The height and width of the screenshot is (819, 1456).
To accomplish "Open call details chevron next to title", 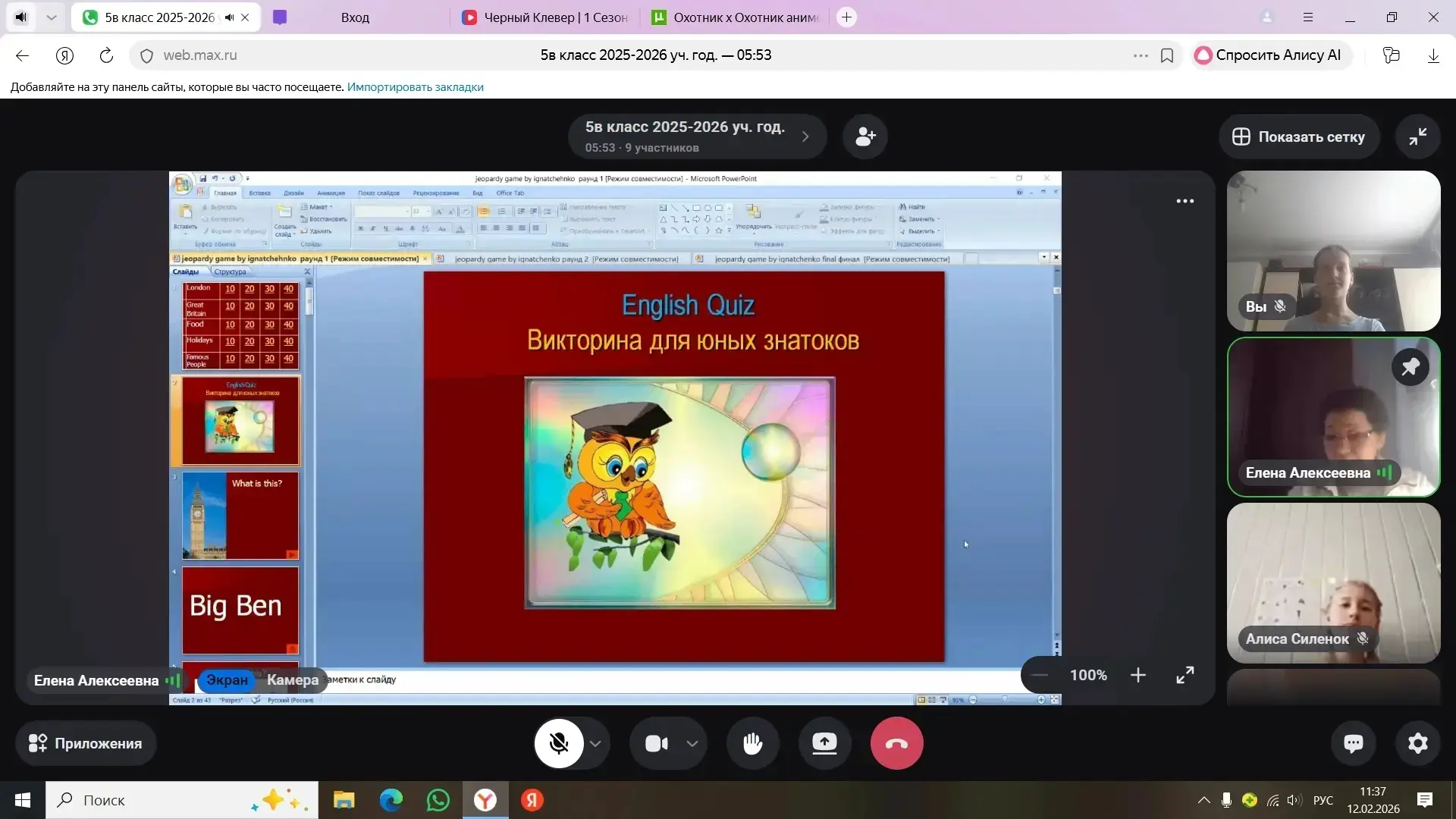I will 805,136.
